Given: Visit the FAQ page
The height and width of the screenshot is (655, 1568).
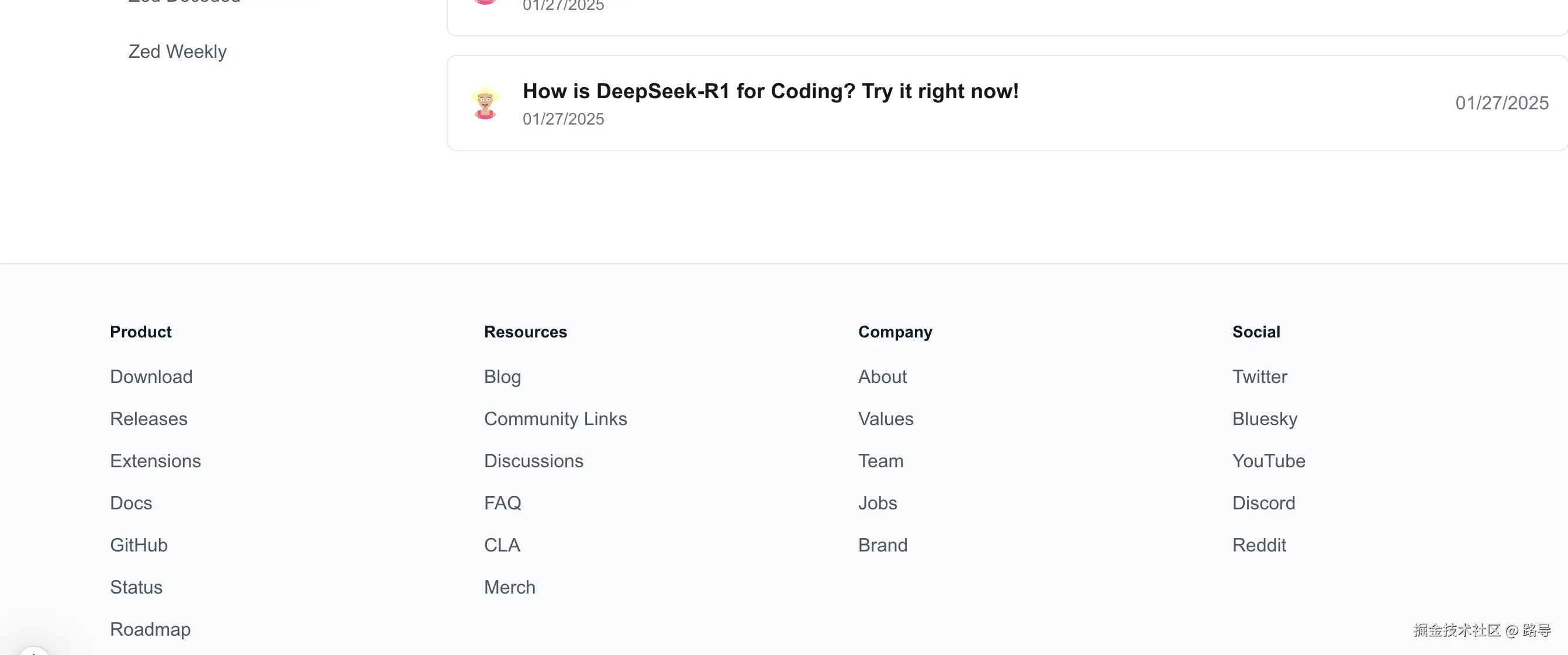Looking at the screenshot, I should click(x=502, y=503).
